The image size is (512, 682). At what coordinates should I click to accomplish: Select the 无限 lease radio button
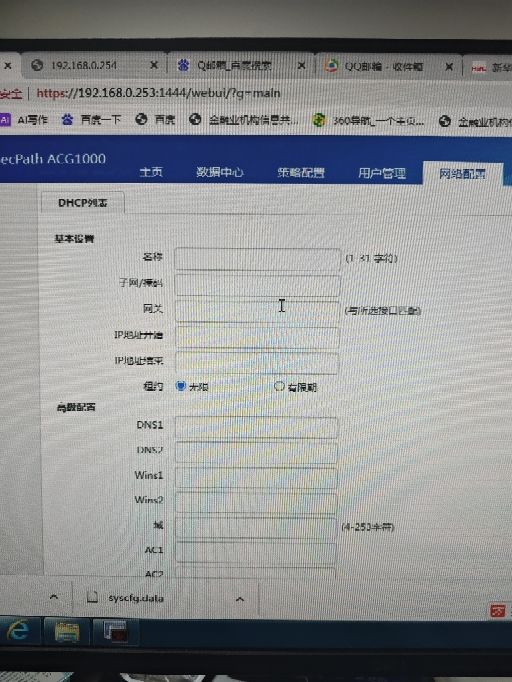(181, 386)
